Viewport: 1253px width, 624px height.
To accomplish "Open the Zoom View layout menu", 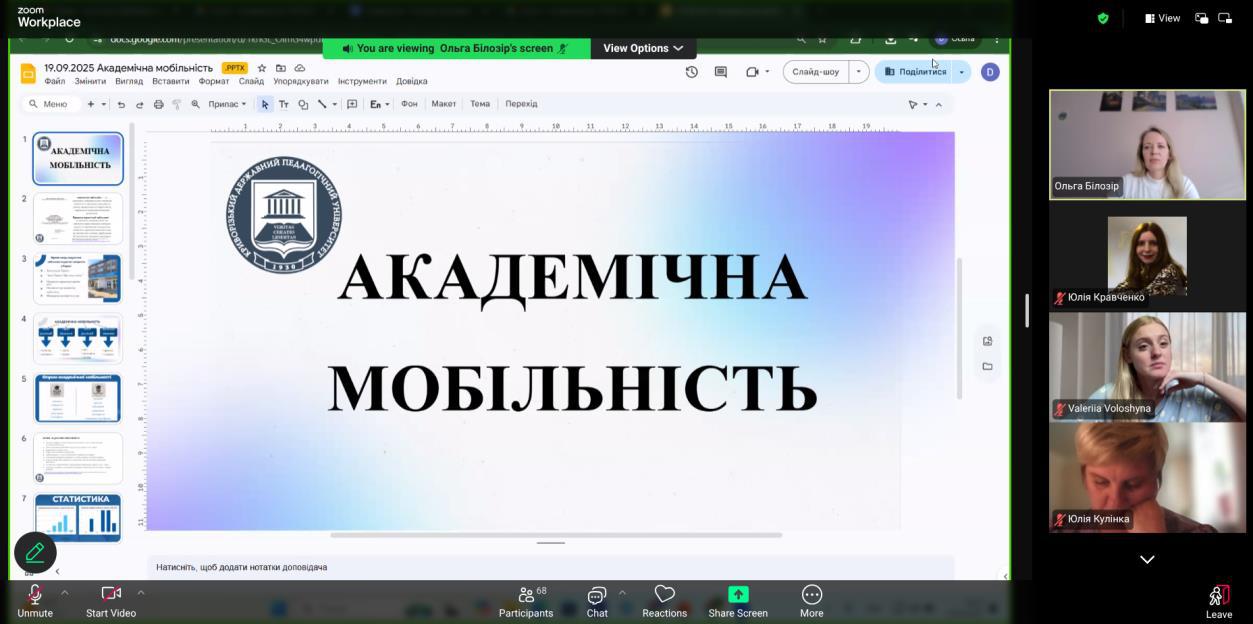I will (x=1163, y=18).
